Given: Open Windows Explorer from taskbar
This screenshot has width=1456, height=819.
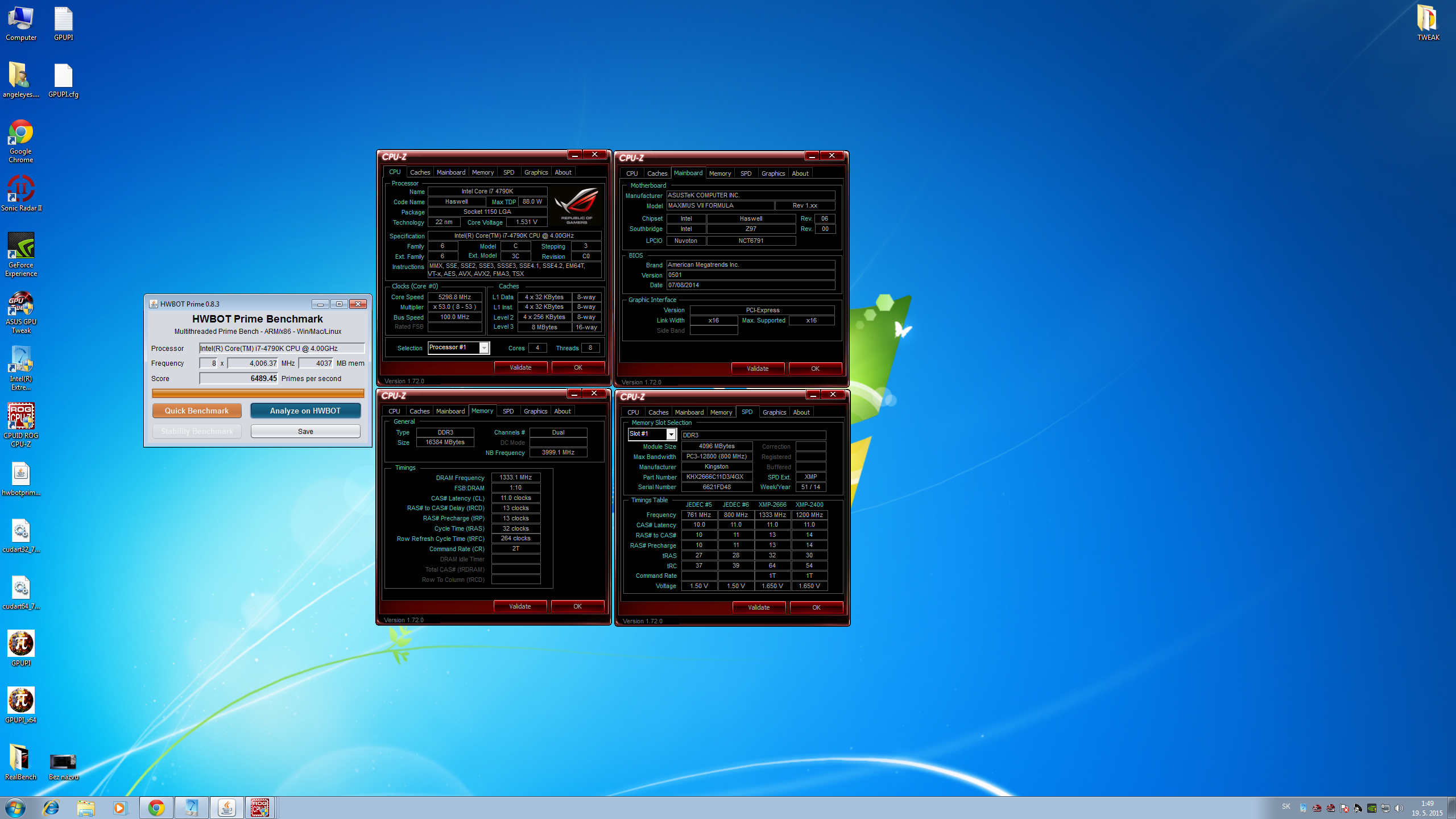Looking at the screenshot, I should click(86, 808).
